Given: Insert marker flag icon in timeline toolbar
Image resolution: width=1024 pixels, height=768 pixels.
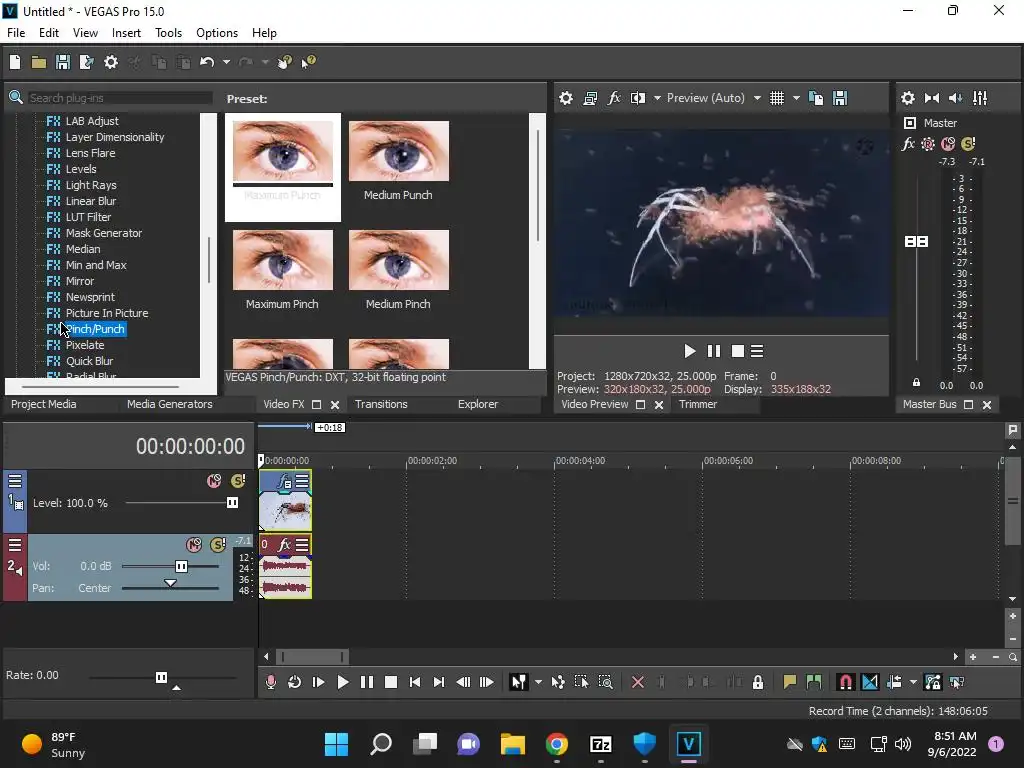Looking at the screenshot, I should tap(790, 682).
